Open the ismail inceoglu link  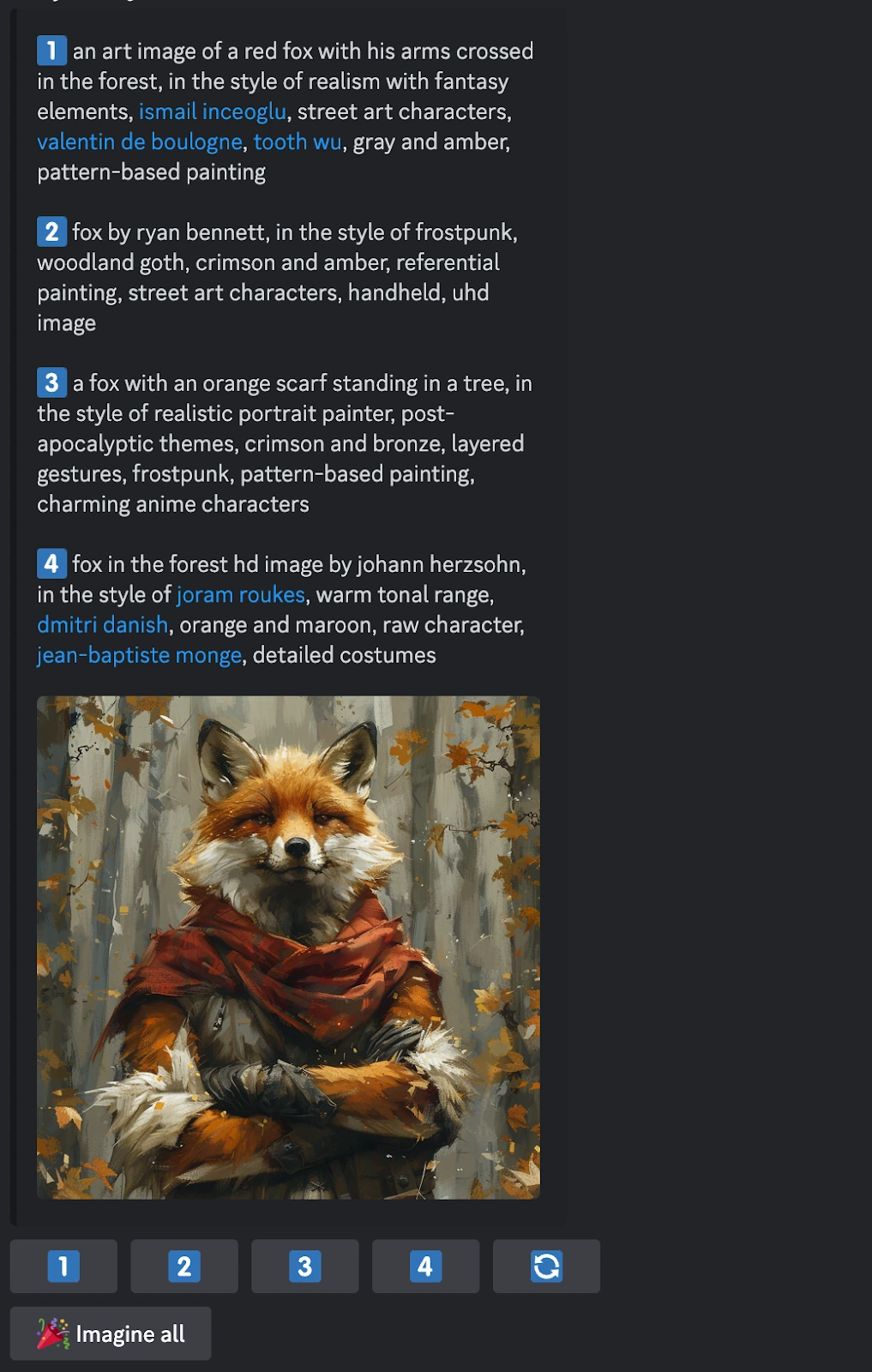click(x=213, y=111)
